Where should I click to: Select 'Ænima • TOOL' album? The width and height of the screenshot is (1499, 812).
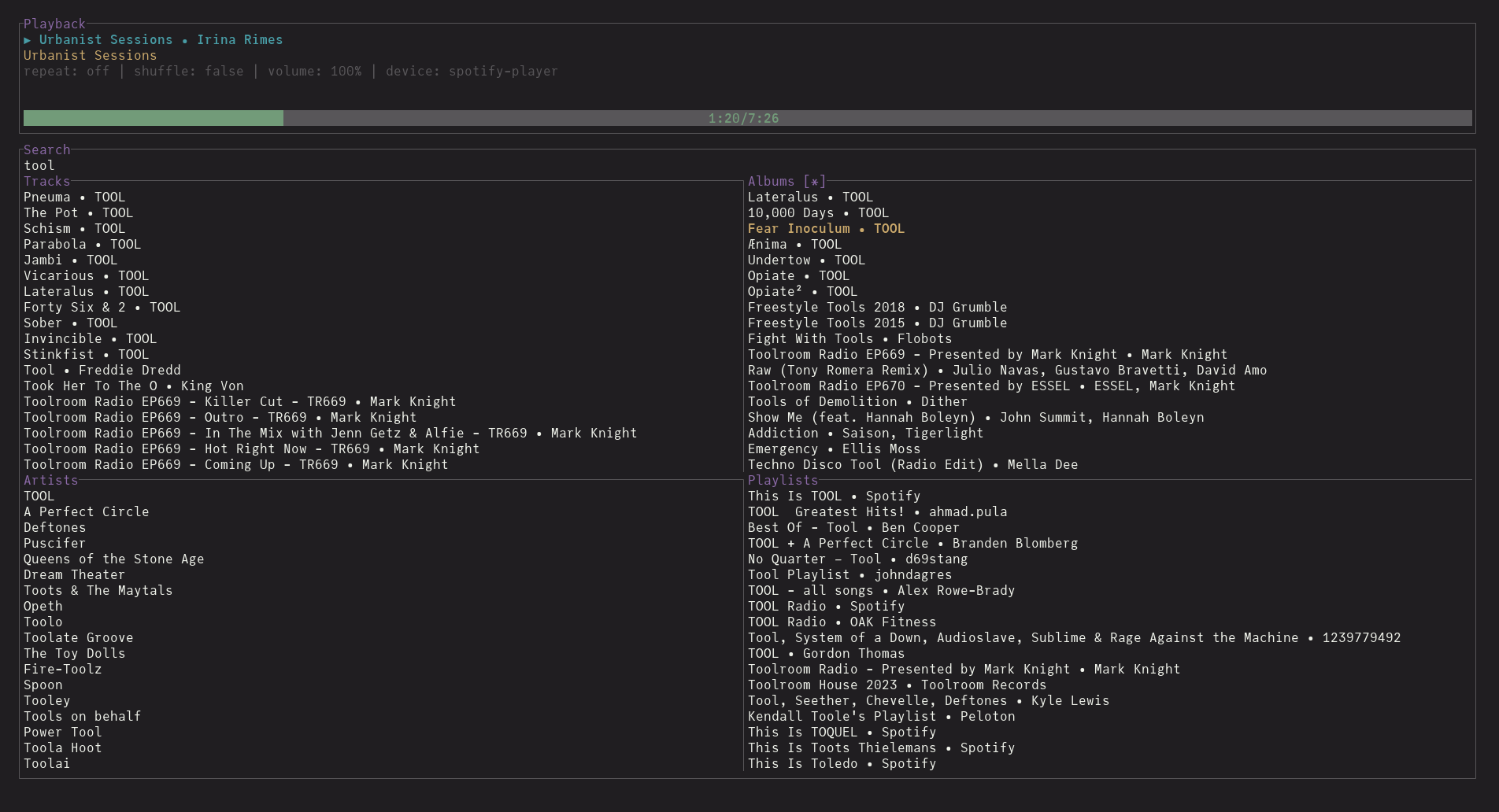[x=794, y=244]
